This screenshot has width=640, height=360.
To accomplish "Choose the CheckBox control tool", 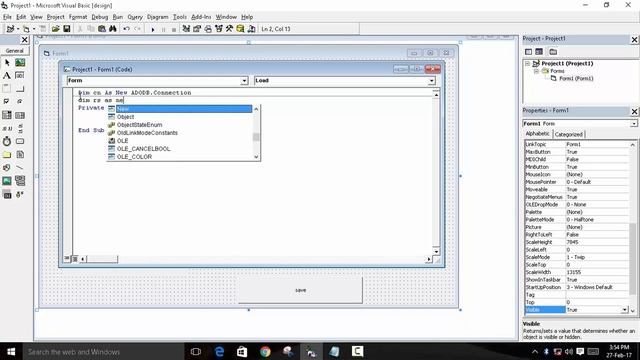I will (x=7, y=101).
